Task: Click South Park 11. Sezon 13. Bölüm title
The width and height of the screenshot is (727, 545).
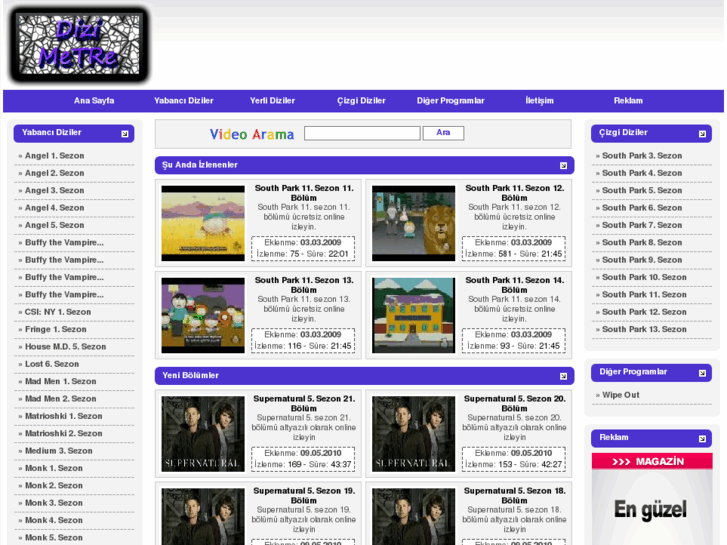Action: [304, 285]
